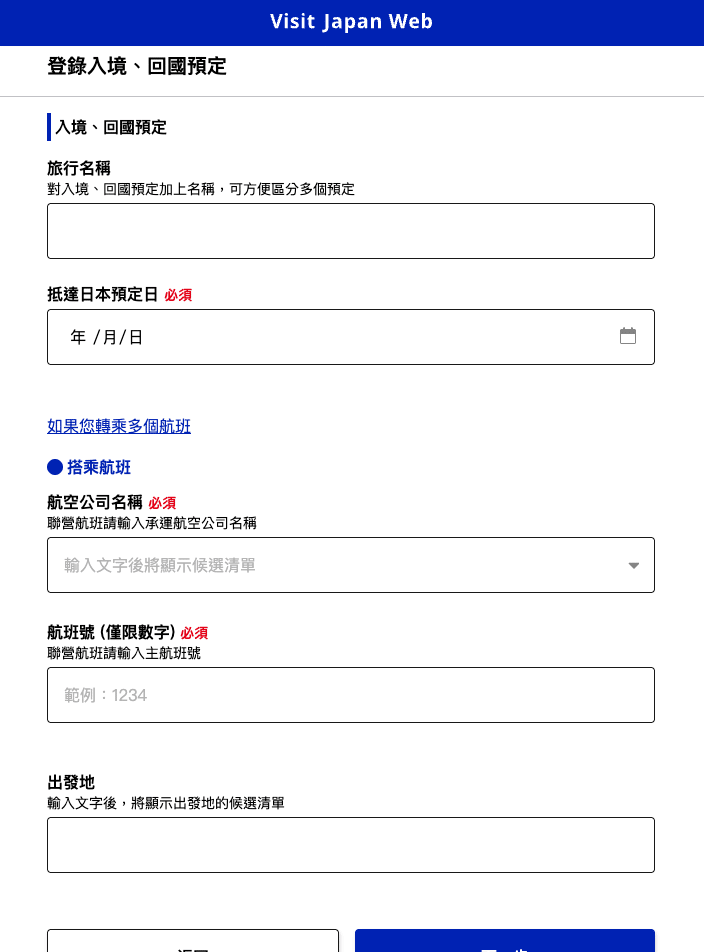Screen dimensions: 704x952
Task: Select the 年 segment in the date field
Action: (78, 337)
